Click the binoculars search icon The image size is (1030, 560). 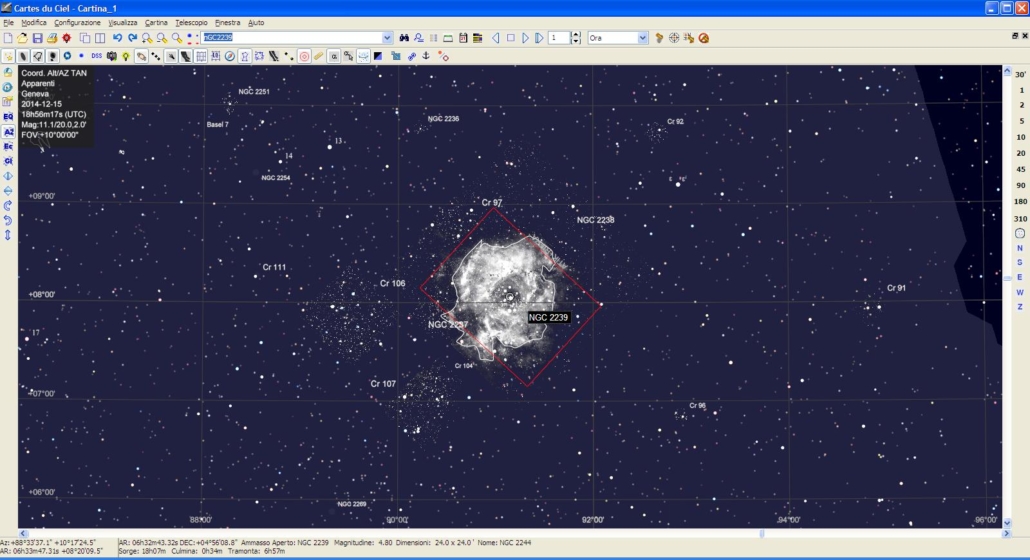[404, 38]
